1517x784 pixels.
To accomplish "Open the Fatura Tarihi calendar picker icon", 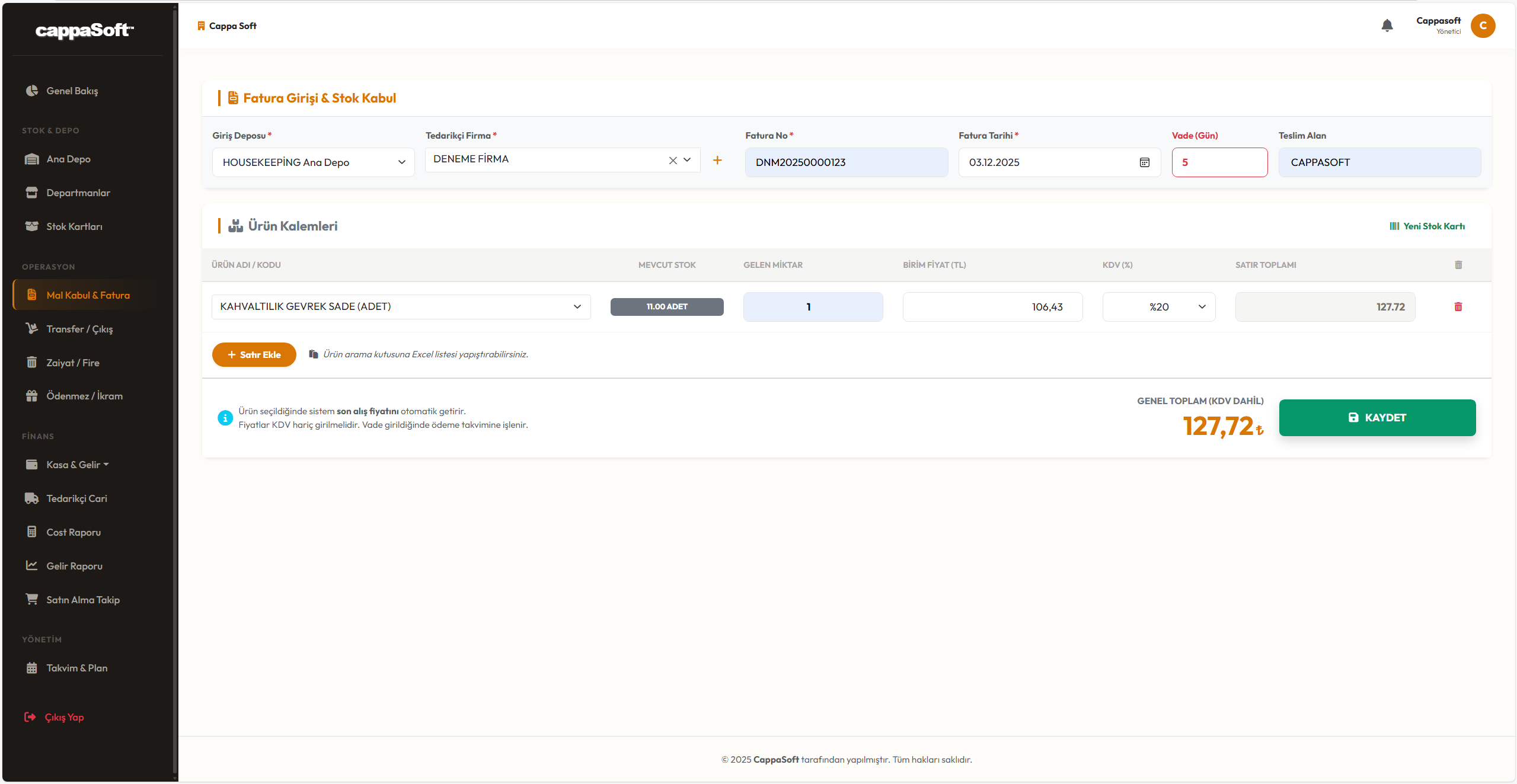I will click(1144, 162).
